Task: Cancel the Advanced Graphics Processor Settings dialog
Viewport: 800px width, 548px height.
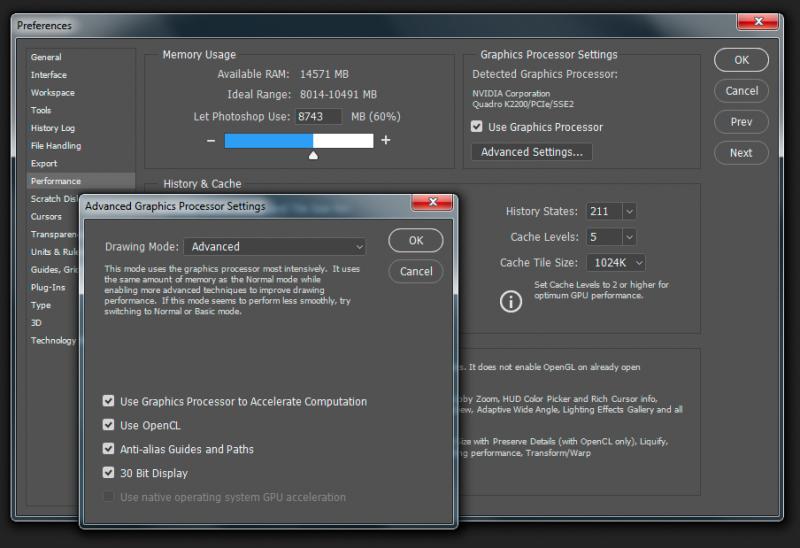Action: (416, 271)
